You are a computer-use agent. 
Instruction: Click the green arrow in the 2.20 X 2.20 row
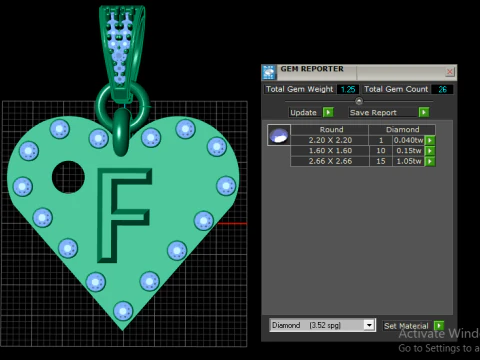click(x=430, y=140)
